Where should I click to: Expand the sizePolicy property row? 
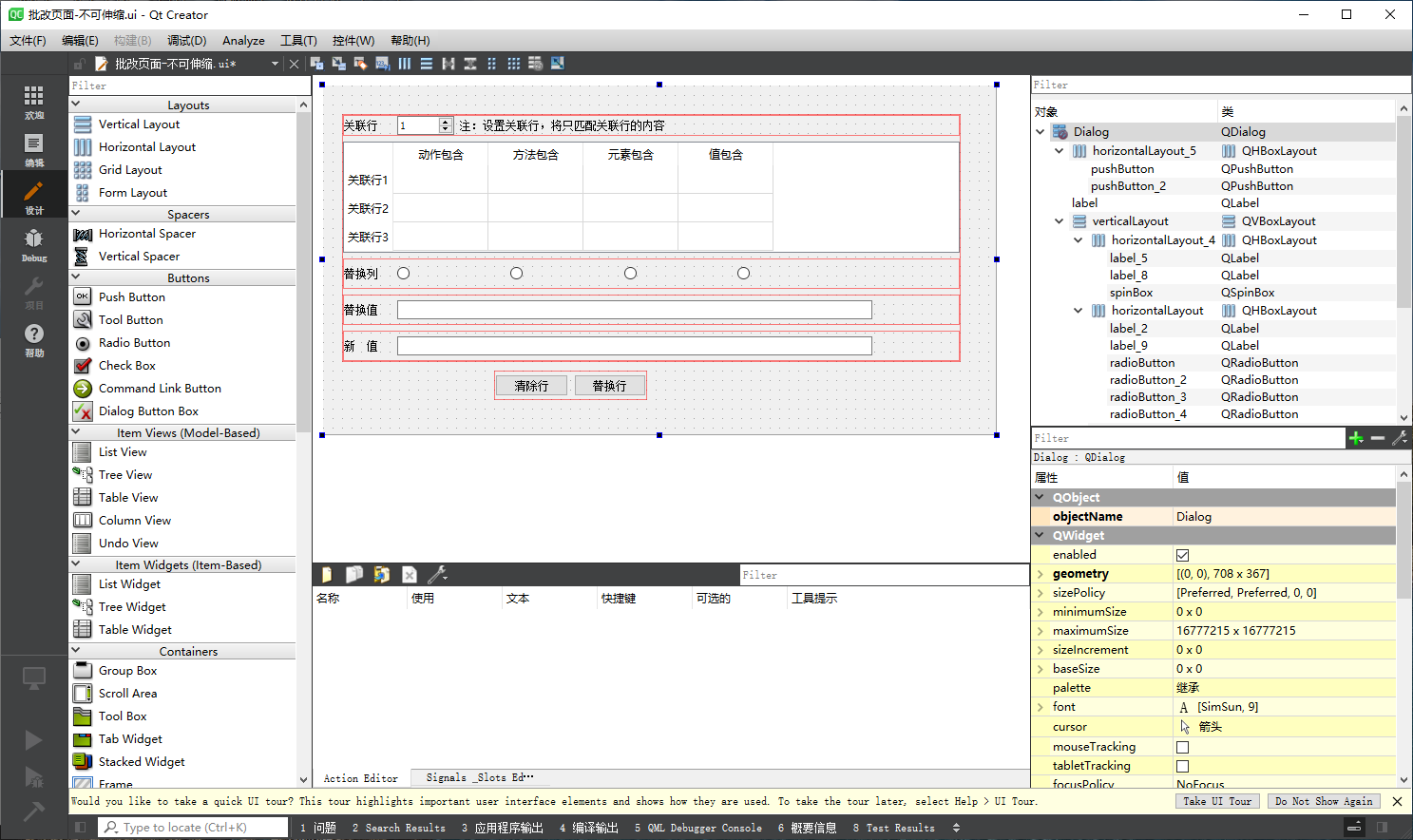click(x=1041, y=593)
